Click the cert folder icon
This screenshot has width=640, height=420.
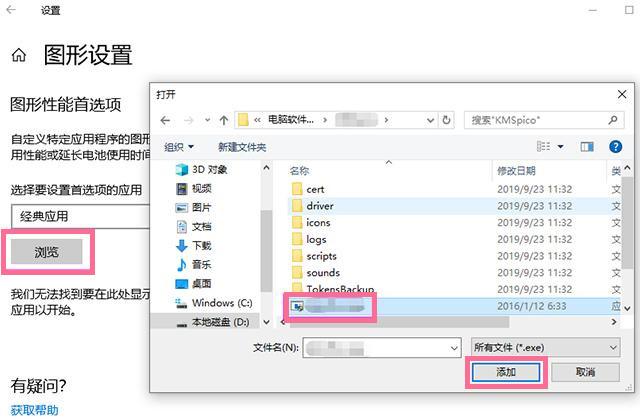pyautogui.click(x=297, y=189)
